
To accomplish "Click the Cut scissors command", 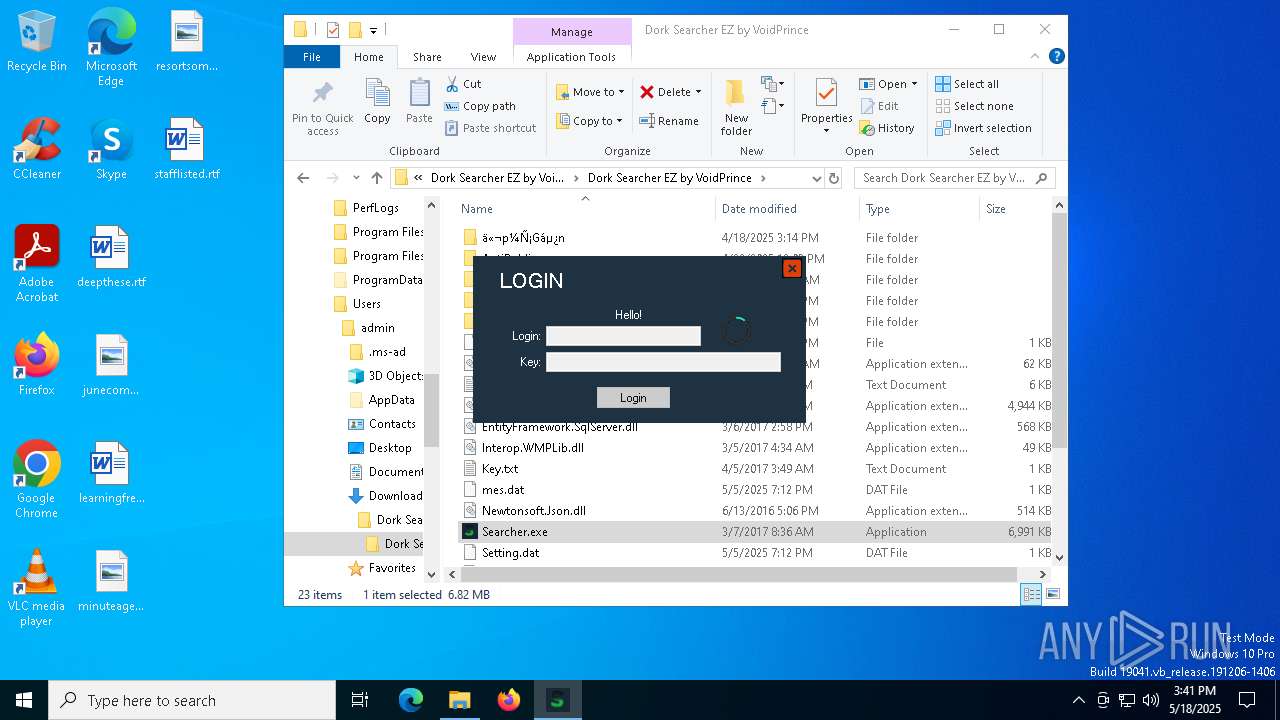I will pos(463,84).
